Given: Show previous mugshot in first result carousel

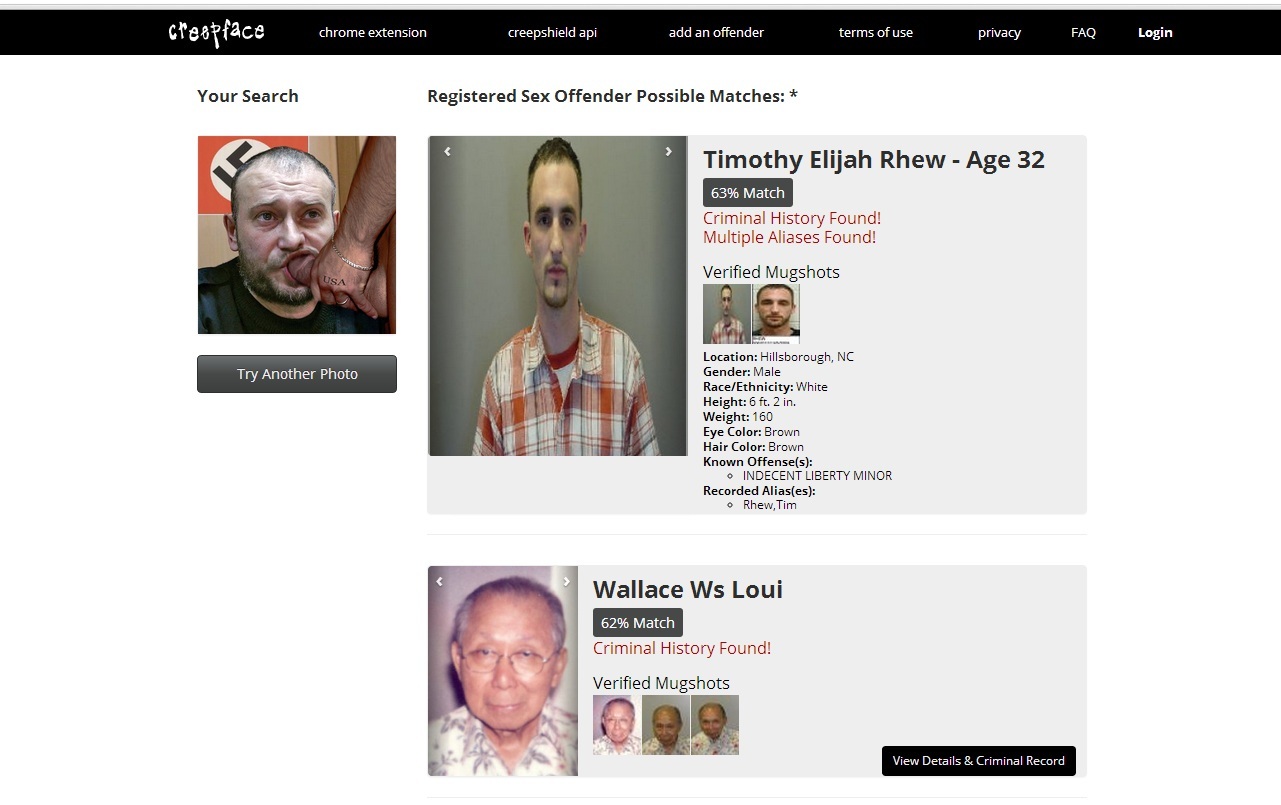Looking at the screenshot, I should tap(447, 152).
